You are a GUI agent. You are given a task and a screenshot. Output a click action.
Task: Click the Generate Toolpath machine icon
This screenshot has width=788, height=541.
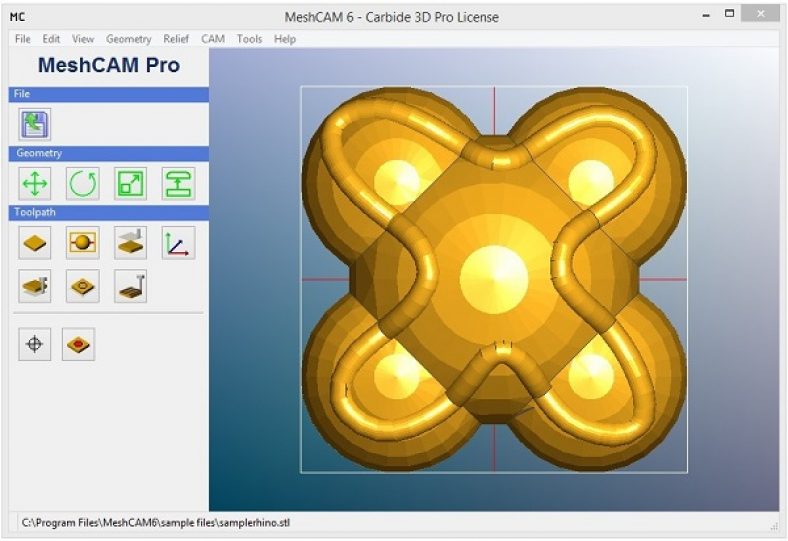(130, 286)
